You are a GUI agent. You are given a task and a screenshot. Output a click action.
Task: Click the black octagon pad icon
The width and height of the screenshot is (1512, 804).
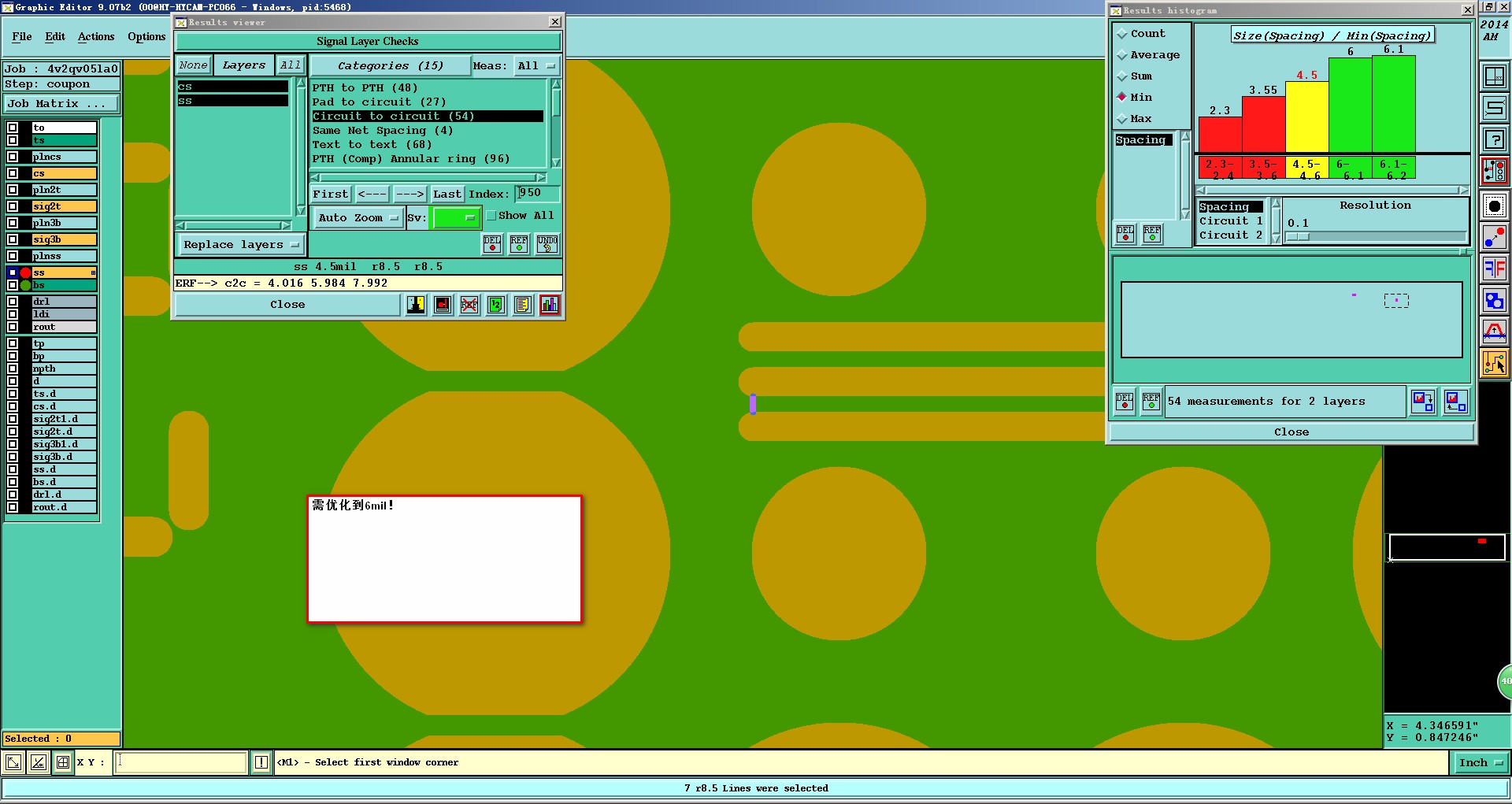pos(1494,206)
